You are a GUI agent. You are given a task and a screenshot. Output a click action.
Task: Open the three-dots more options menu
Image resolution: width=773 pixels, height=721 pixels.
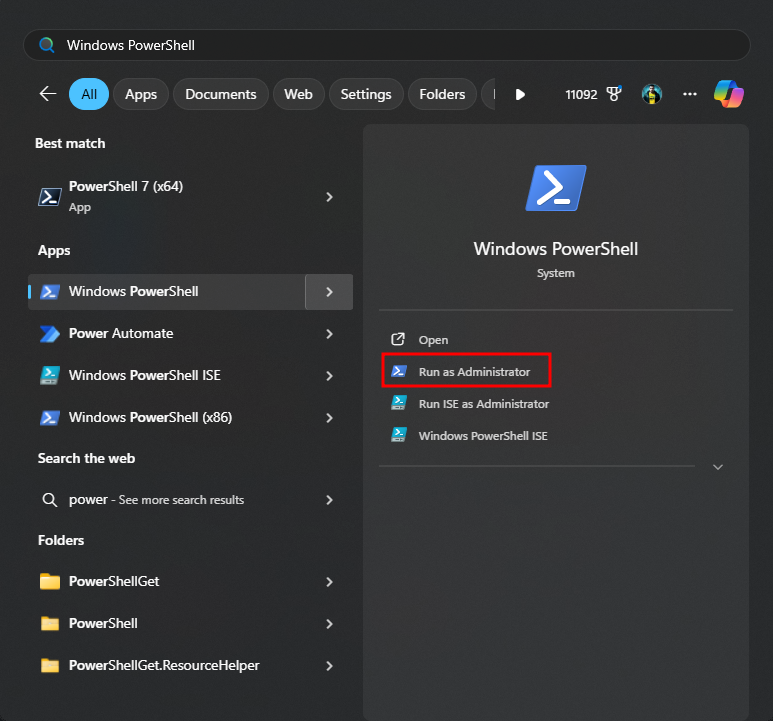pyautogui.click(x=690, y=94)
